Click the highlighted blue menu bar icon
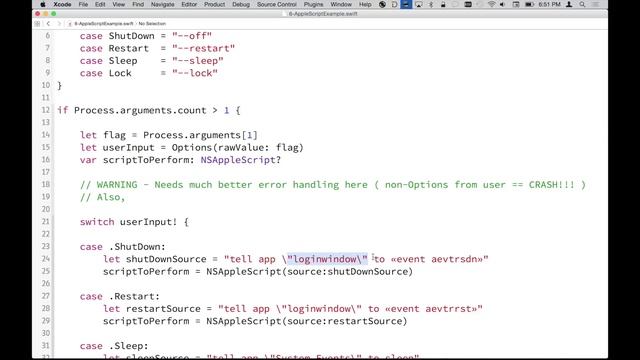This screenshot has width=640, height=360. 406,4
